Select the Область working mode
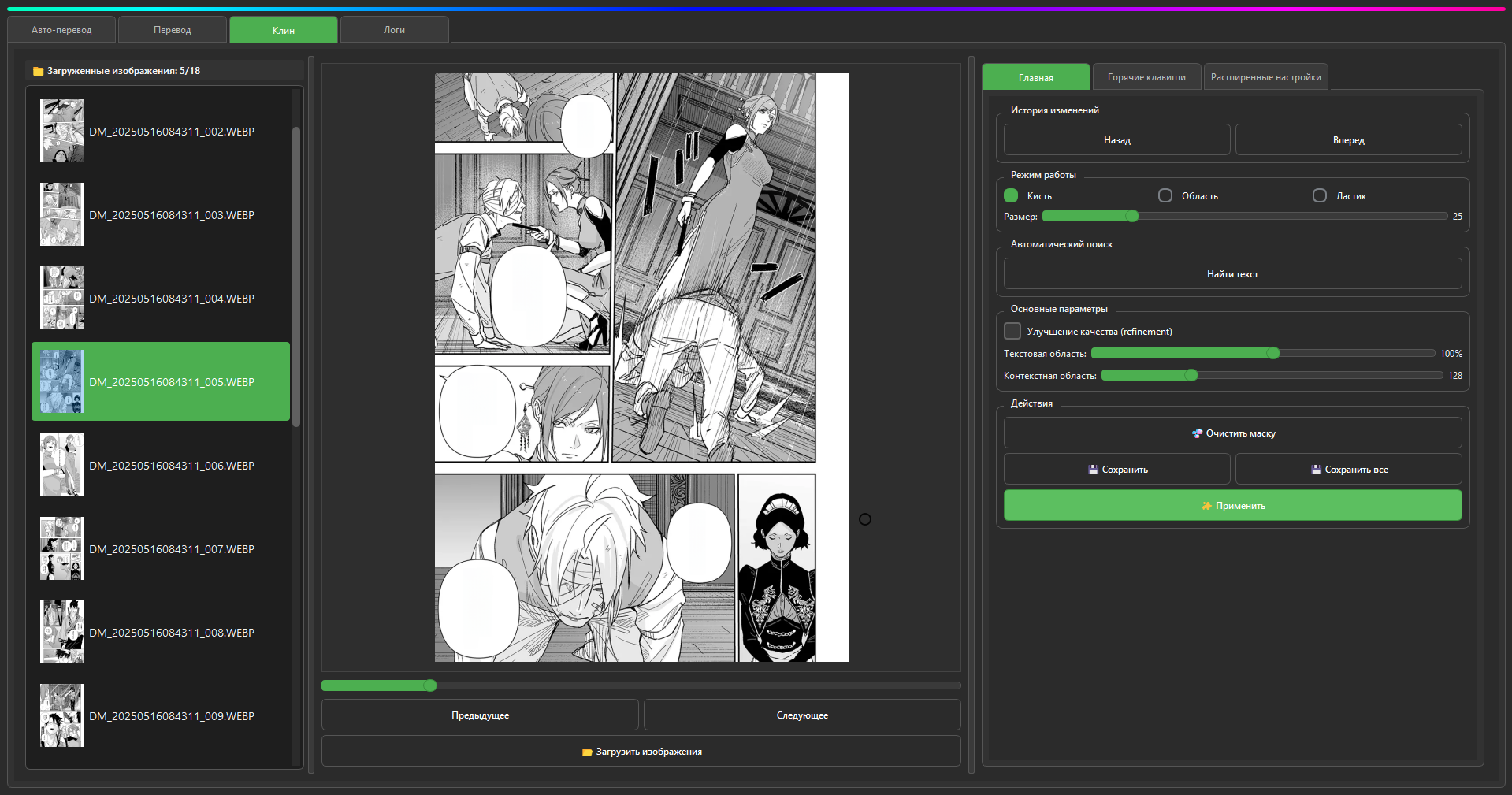This screenshot has height=795, width=1512. tap(1165, 195)
